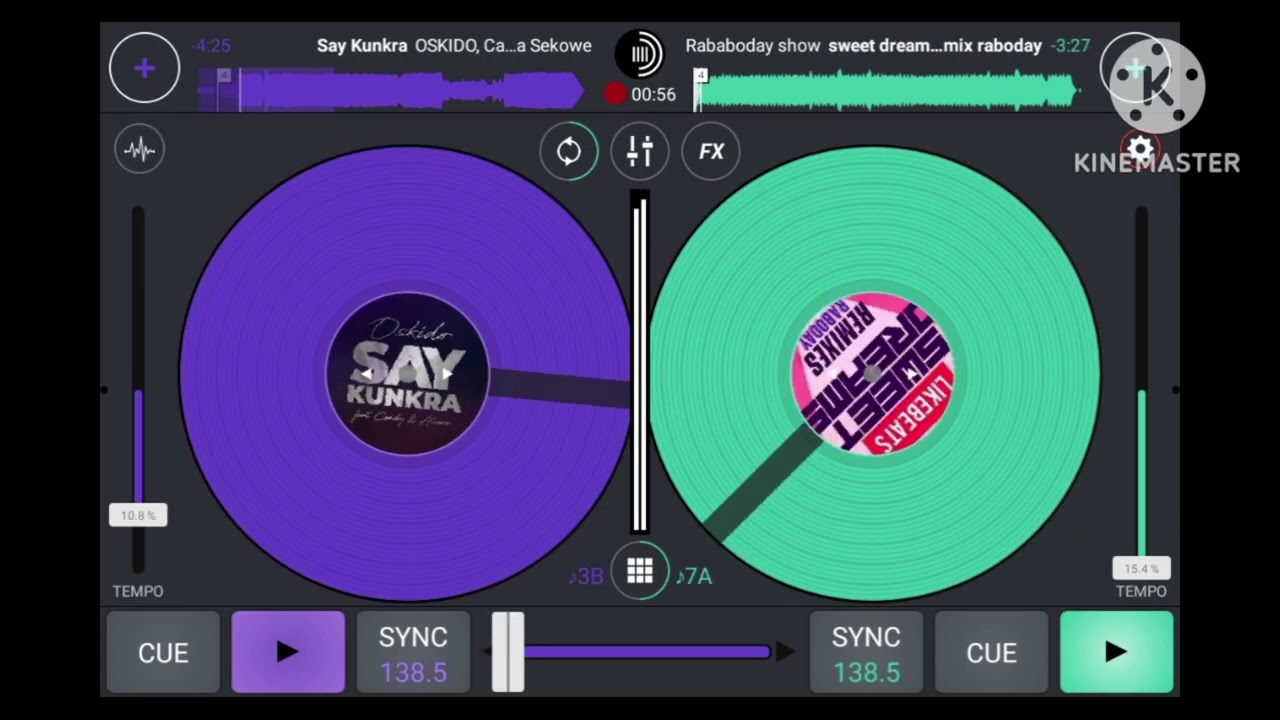Open waveform view with the pulse icon
Viewport: 1280px width, 720px height.
tap(140, 150)
